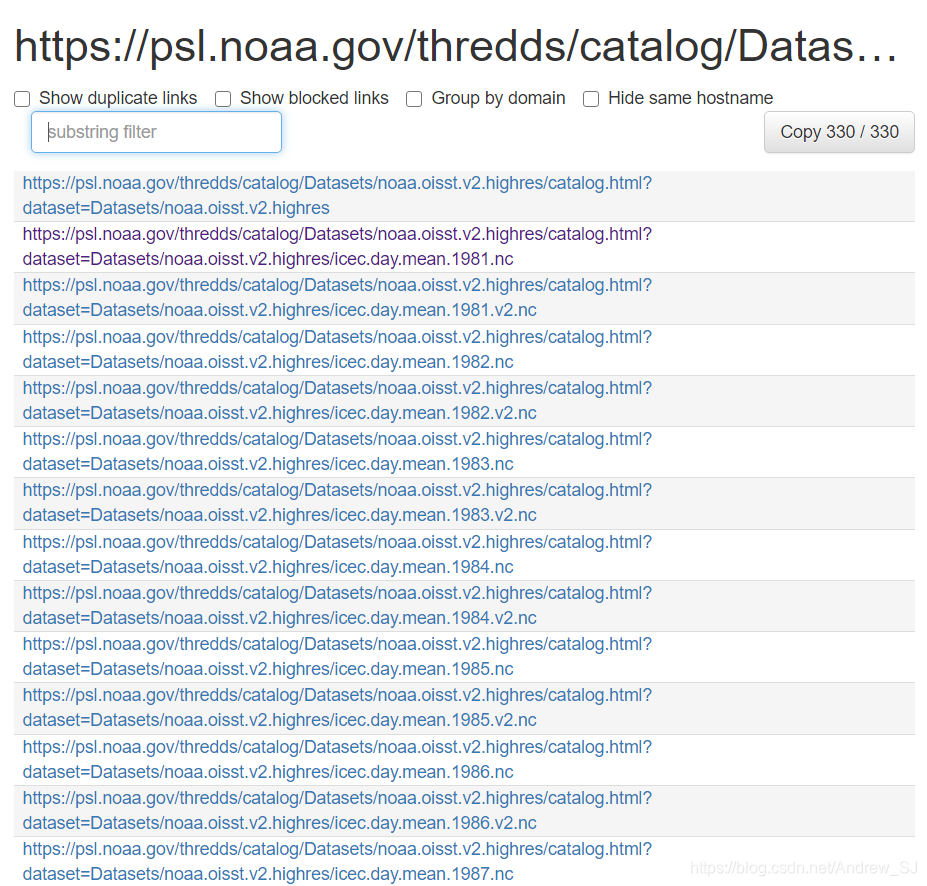Follow the icec.day.mean.1982.v2.nc link

click(x=337, y=400)
